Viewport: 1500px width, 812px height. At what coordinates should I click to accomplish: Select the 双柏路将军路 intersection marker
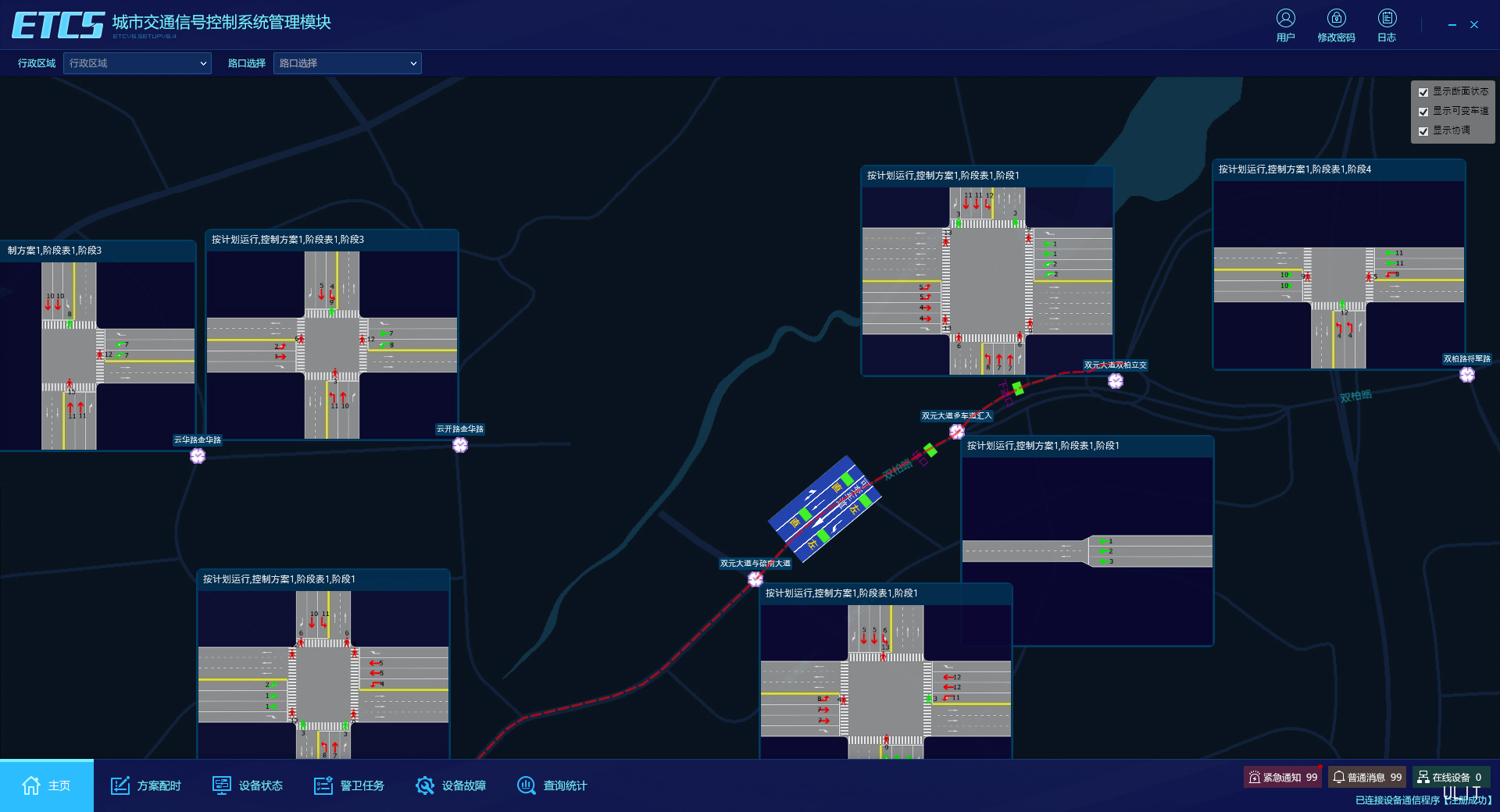click(1467, 375)
